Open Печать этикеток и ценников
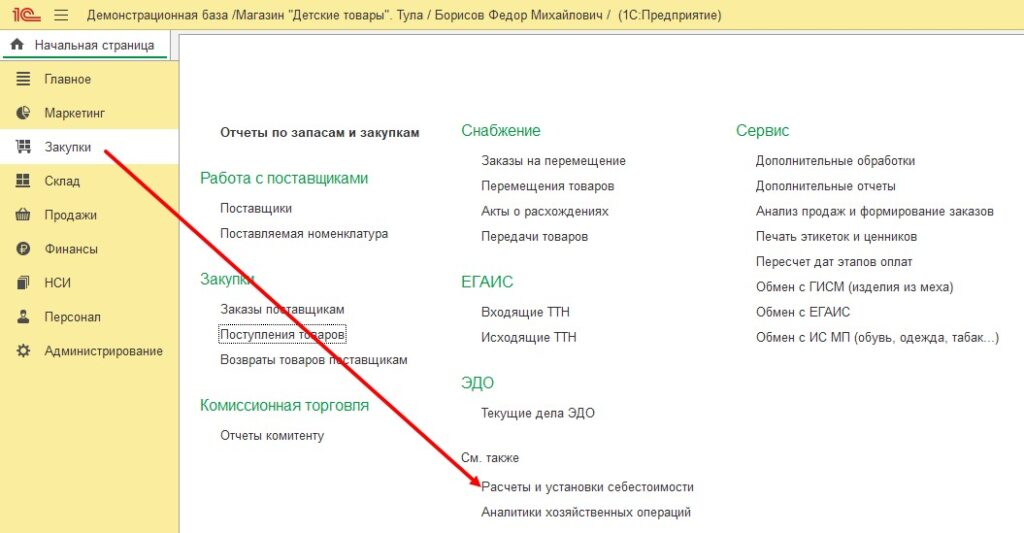Viewport: 1024px width, 533px height. 836,236
